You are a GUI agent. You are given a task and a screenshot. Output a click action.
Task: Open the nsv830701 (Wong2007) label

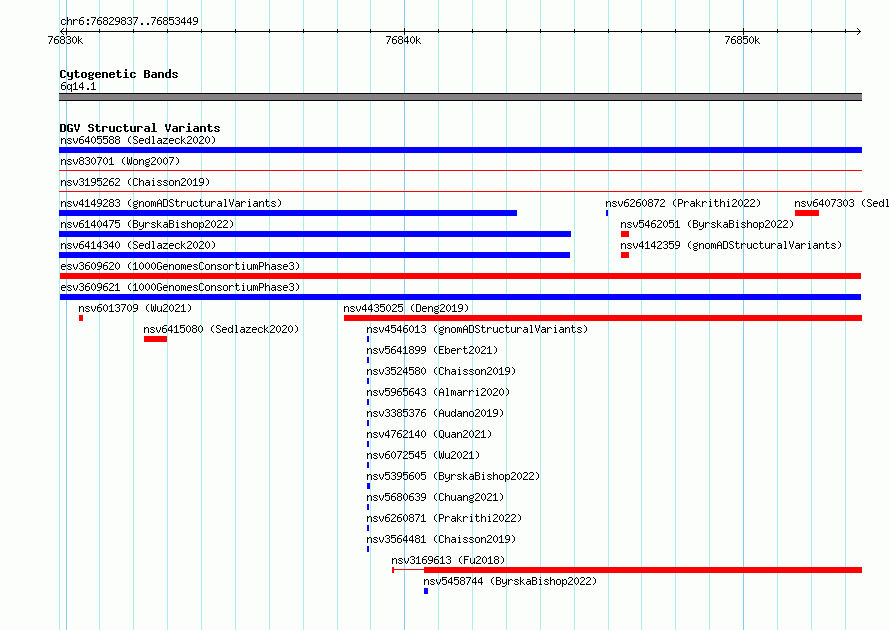coord(120,161)
